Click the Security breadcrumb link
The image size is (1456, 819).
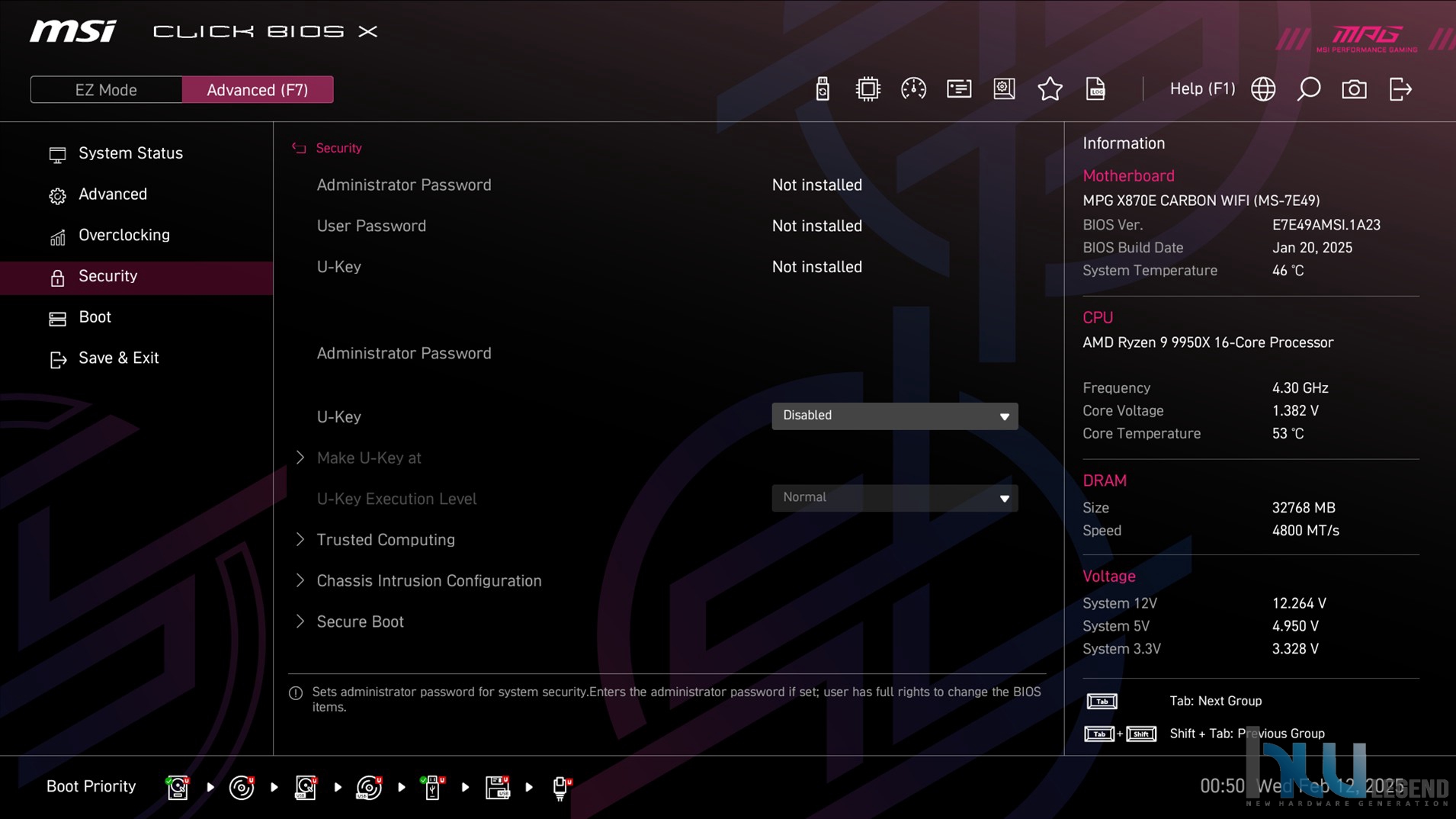[338, 148]
